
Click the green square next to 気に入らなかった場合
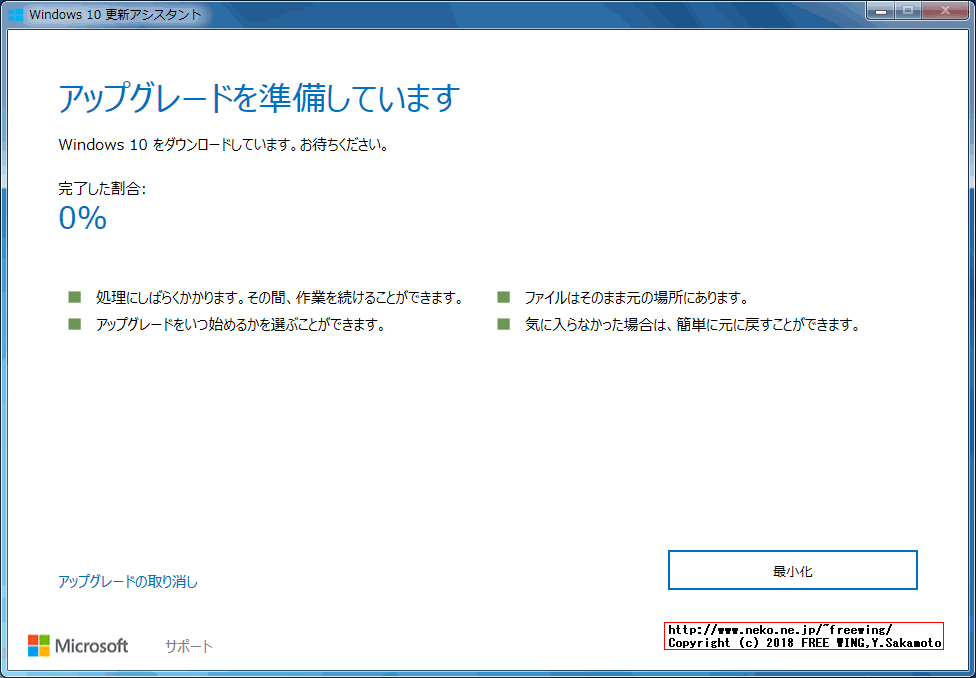(x=504, y=324)
